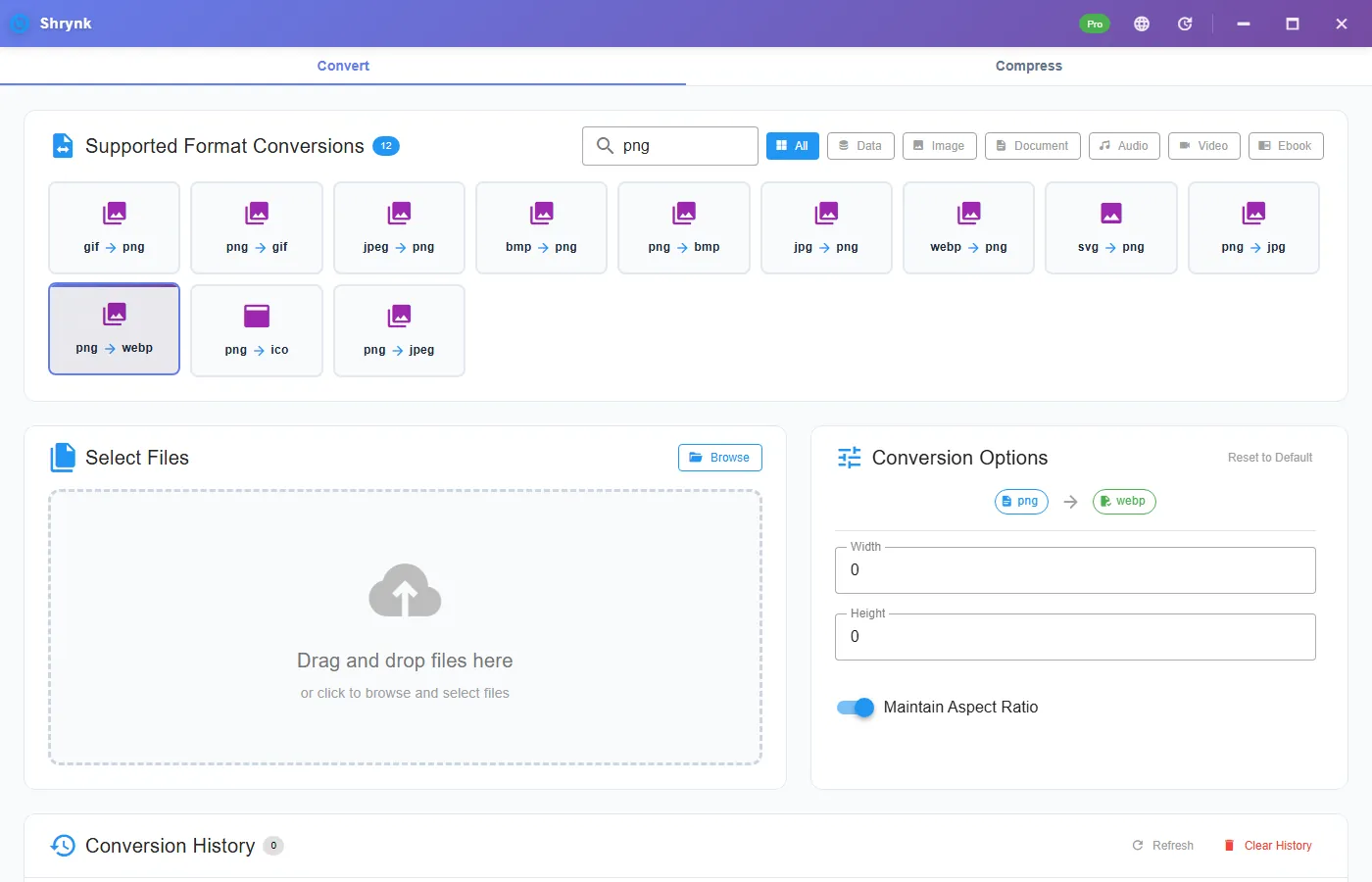
Task: Filter formats by Image category
Action: (x=940, y=146)
